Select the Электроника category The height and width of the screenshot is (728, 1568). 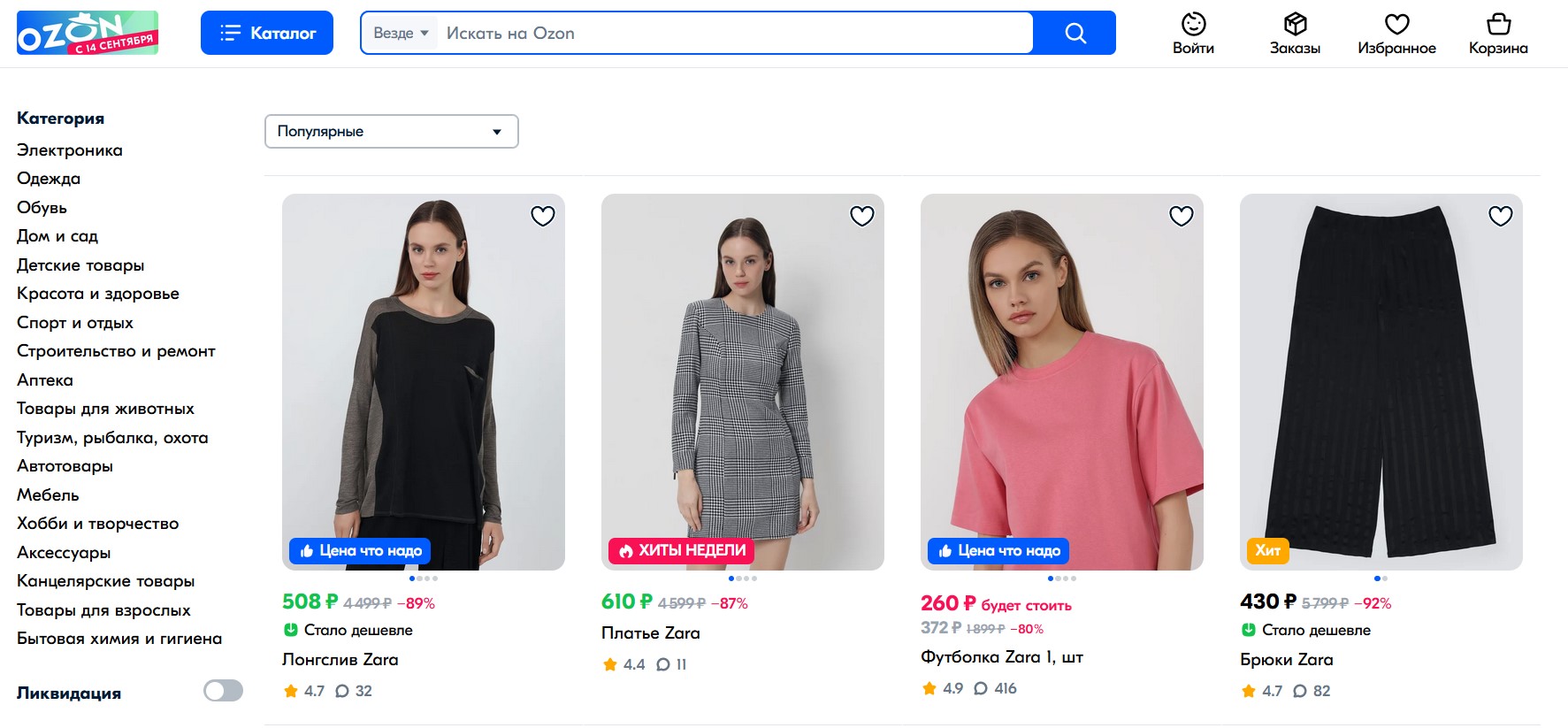click(x=70, y=150)
